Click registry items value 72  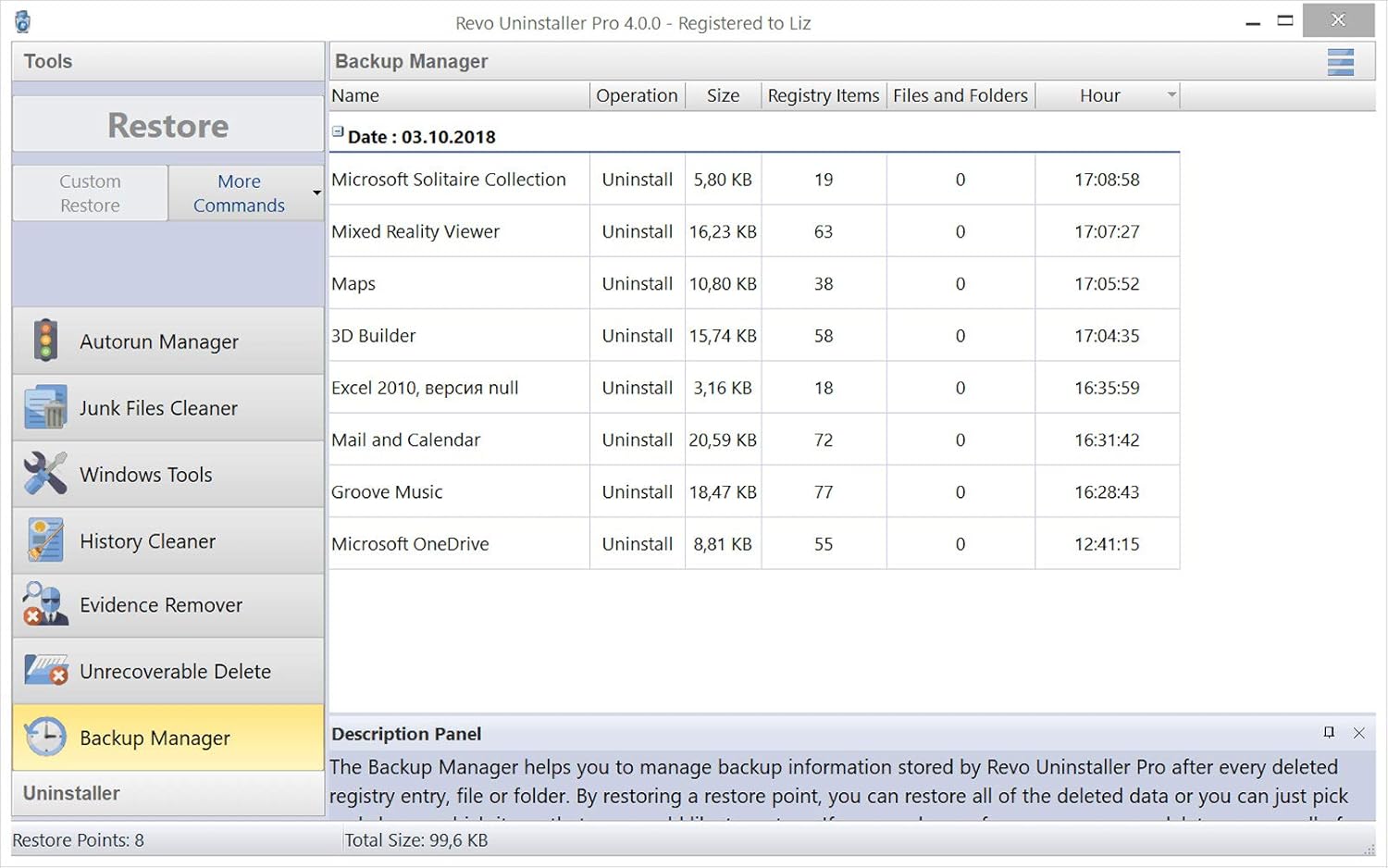point(824,440)
